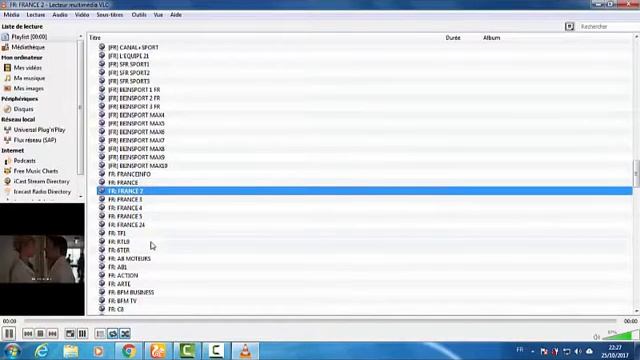Toggle the playlist view button

point(100,334)
